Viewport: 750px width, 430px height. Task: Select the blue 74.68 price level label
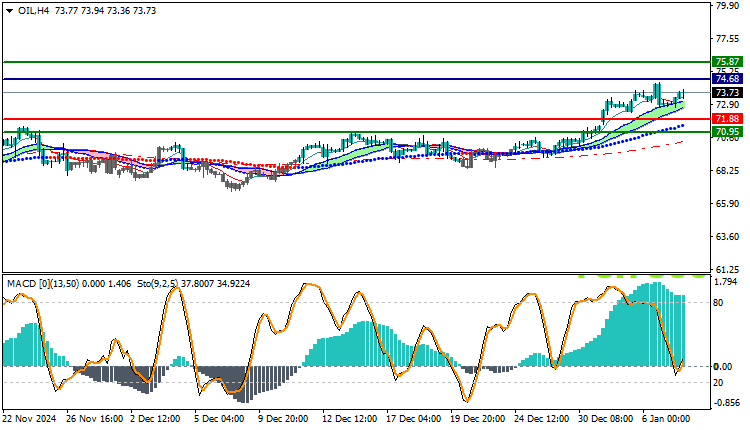click(x=727, y=78)
